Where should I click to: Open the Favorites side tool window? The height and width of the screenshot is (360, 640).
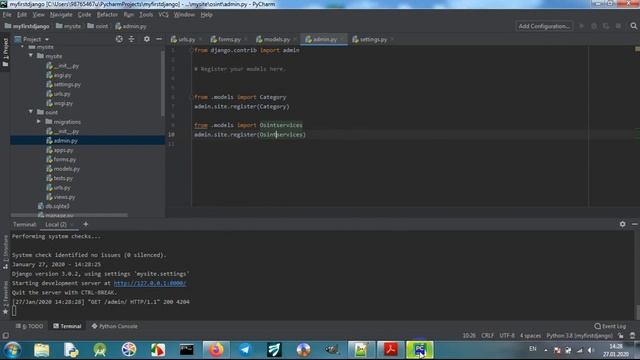pyautogui.click(x=5, y=298)
